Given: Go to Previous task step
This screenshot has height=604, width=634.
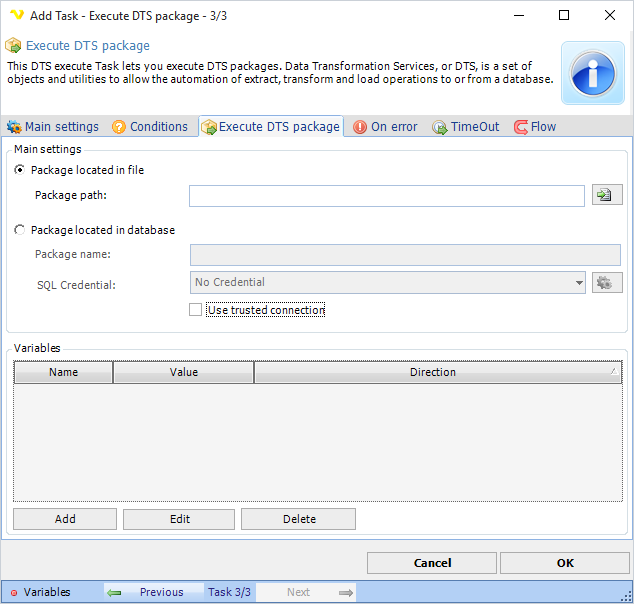Looking at the screenshot, I should coord(154,592).
